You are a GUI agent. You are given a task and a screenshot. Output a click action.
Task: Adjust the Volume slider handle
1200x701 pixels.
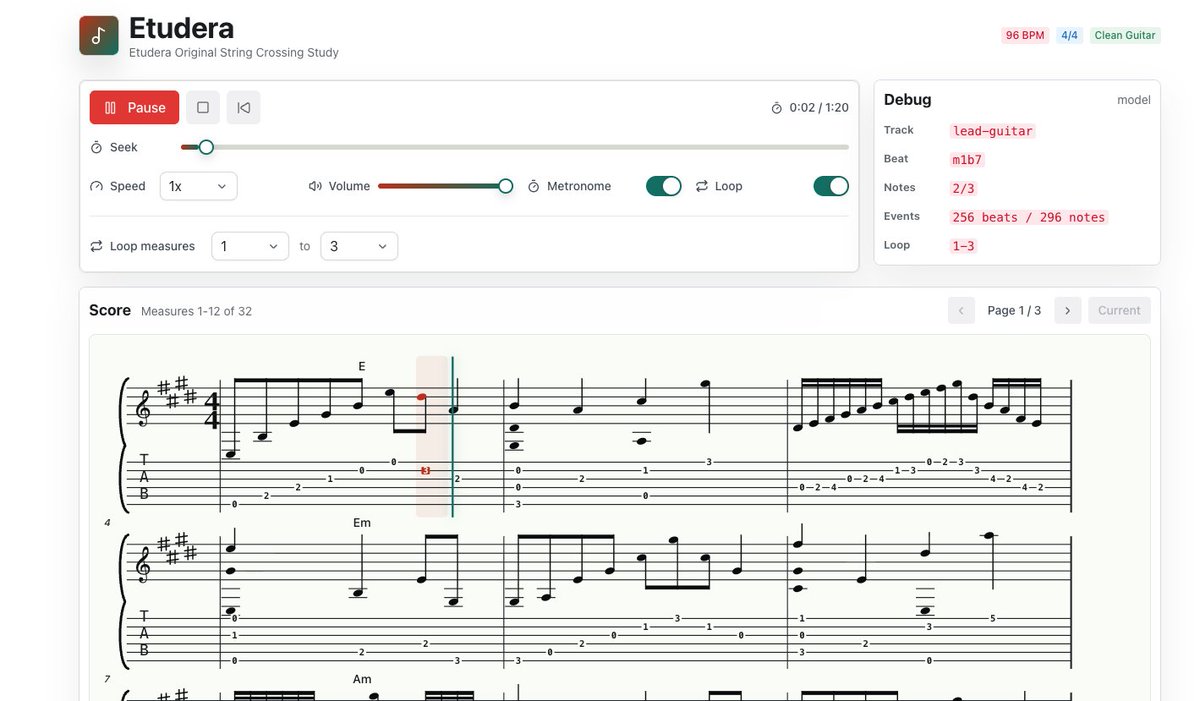506,186
